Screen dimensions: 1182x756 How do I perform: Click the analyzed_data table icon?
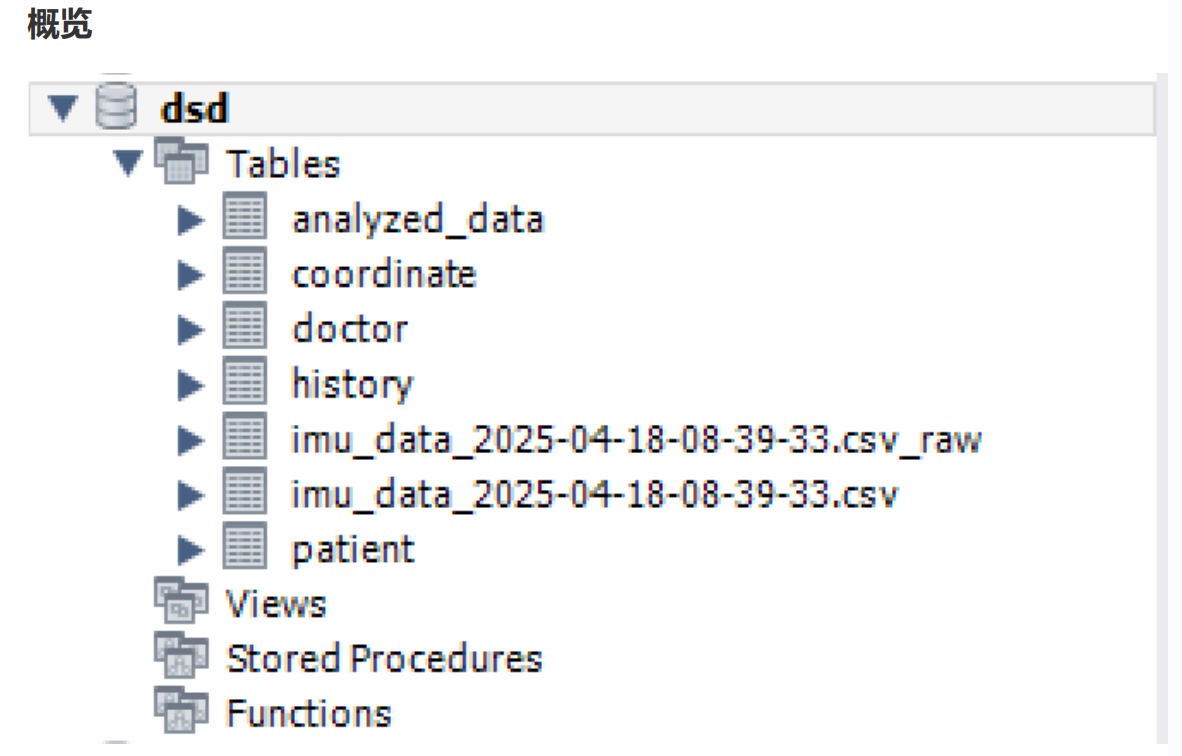pyautogui.click(x=244, y=218)
